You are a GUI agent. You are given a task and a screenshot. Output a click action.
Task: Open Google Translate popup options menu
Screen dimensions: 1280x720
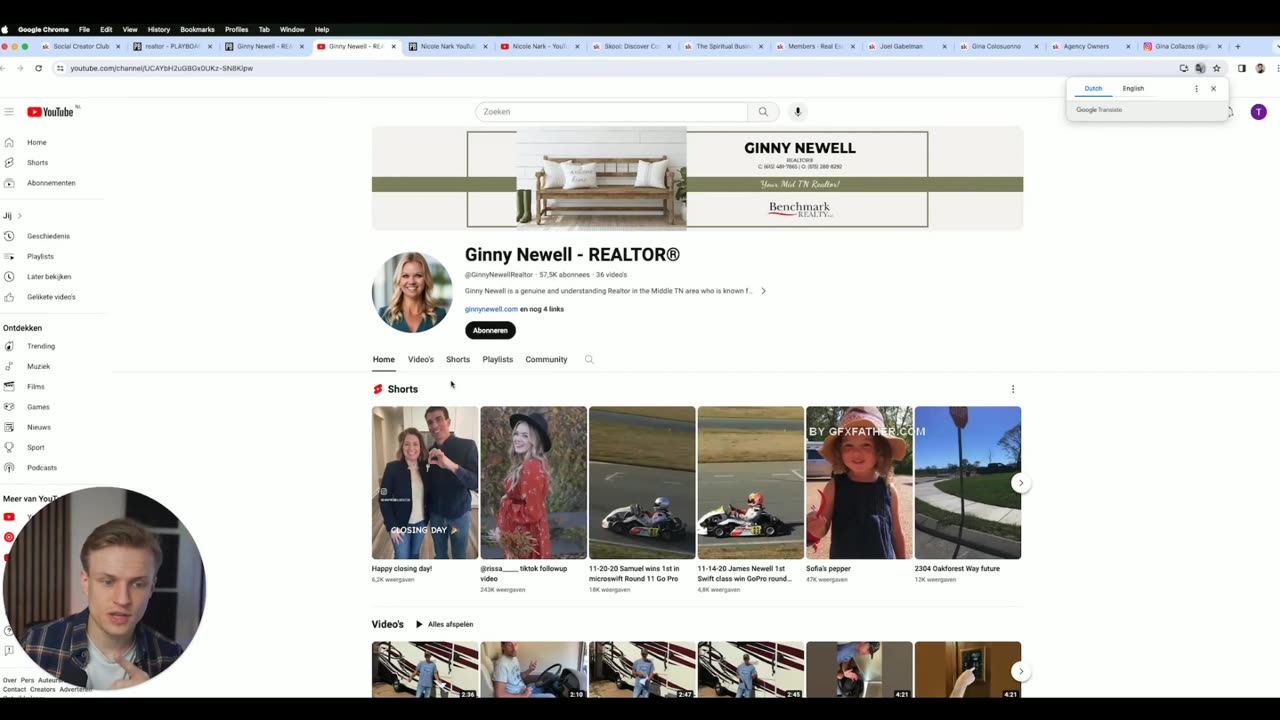1196,88
